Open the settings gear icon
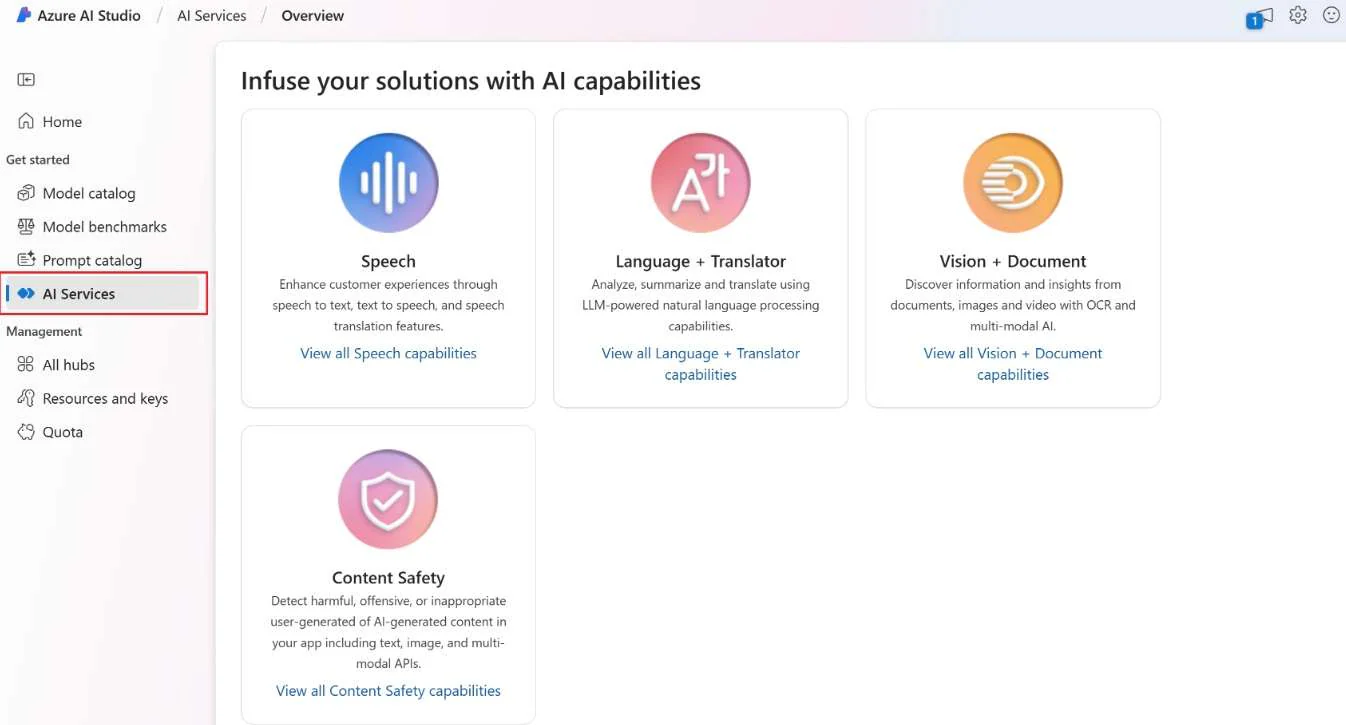 coord(1298,15)
